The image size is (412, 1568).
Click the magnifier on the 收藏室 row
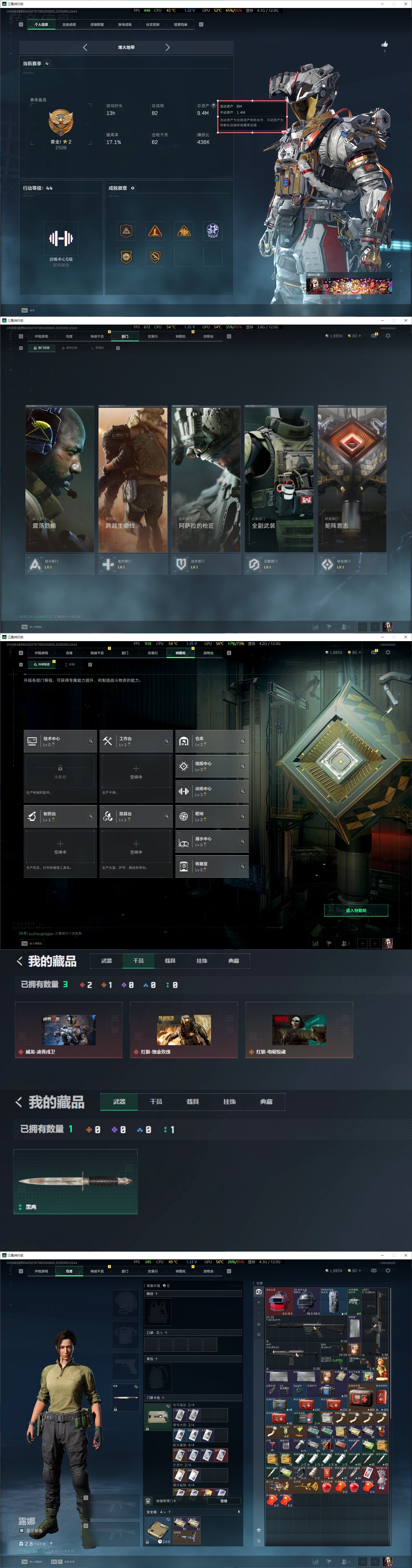coord(243,866)
